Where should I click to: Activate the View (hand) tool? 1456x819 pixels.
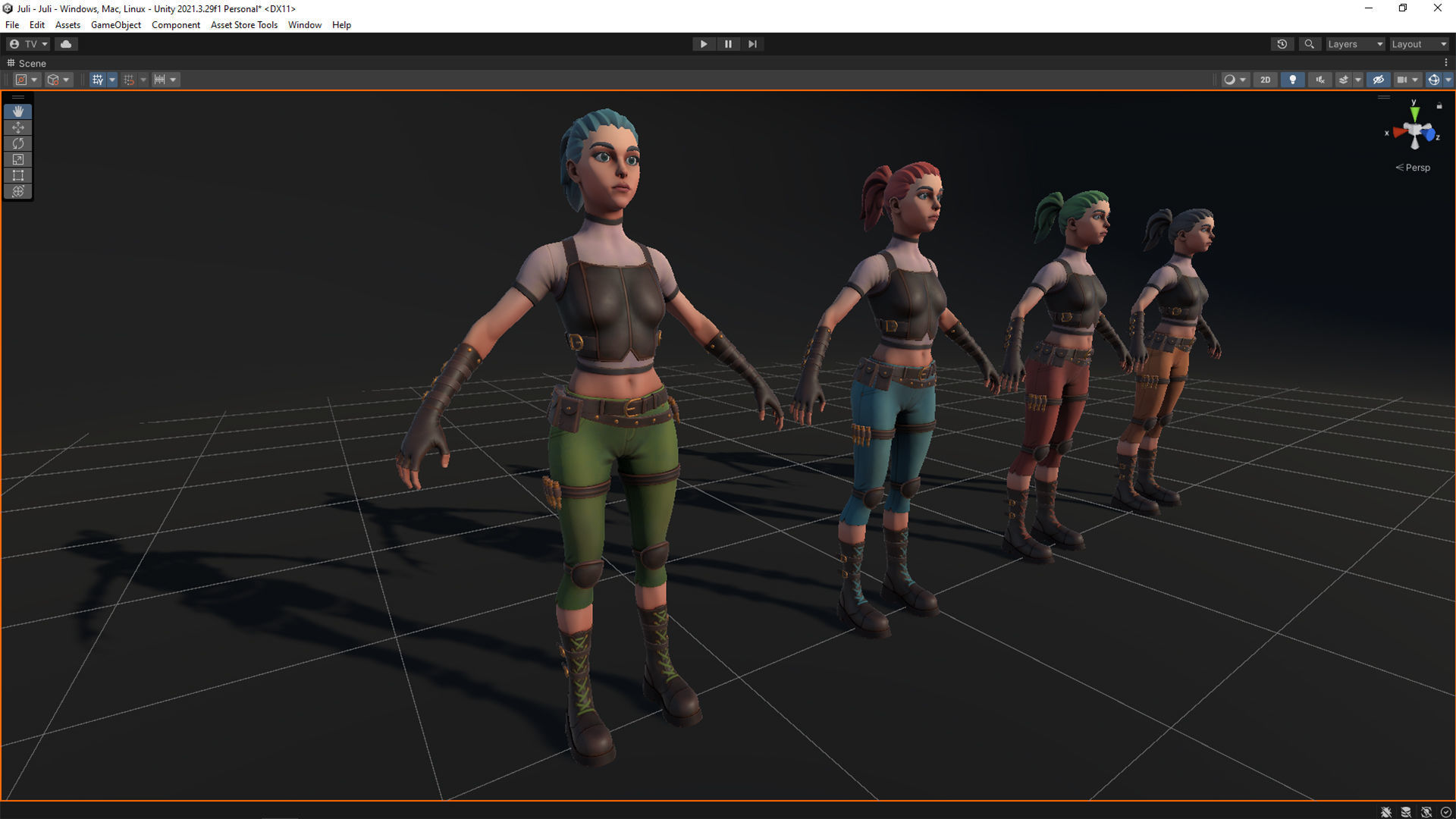pyautogui.click(x=17, y=111)
